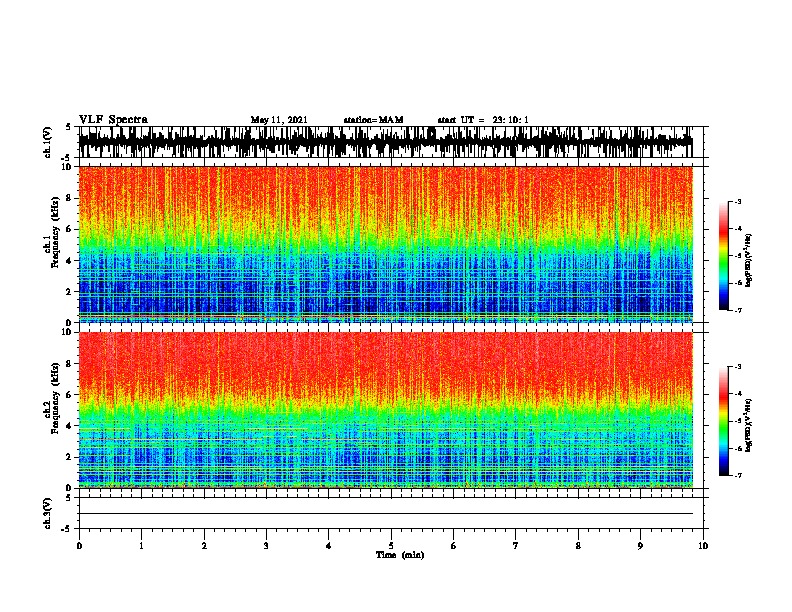Click the "7" tick on the time axis
This screenshot has width=792, height=612.
pos(516,546)
